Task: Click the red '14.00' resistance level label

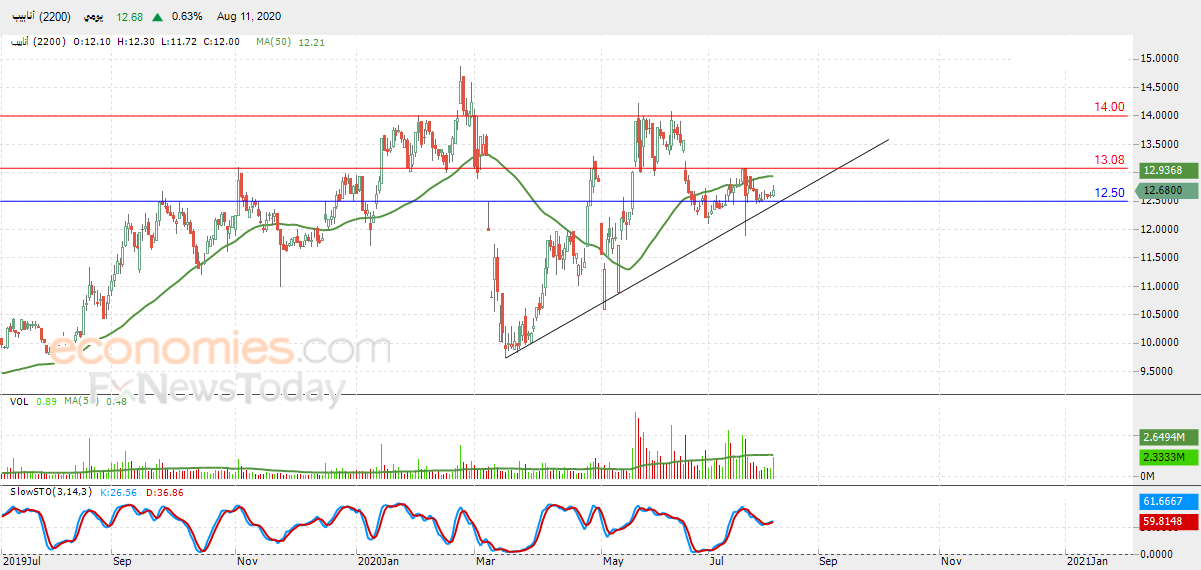Action: 1110,106
